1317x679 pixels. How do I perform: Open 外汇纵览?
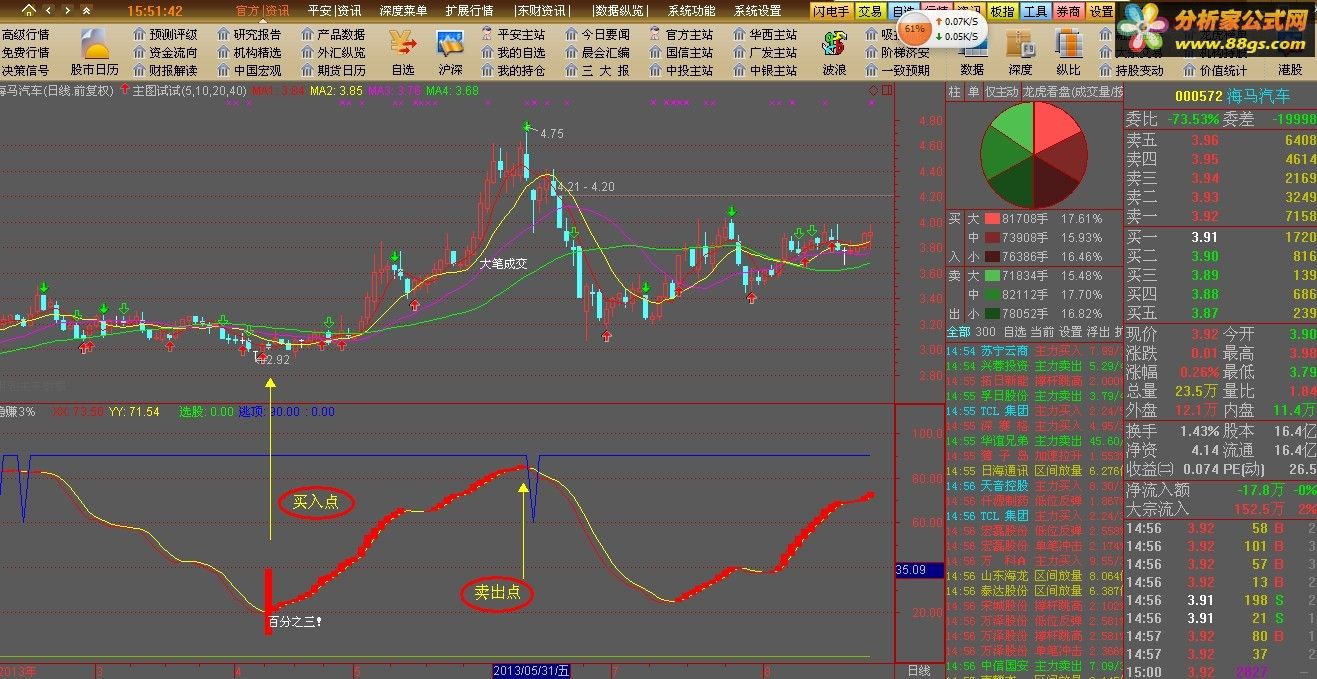pyautogui.click(x=333, y=52)
